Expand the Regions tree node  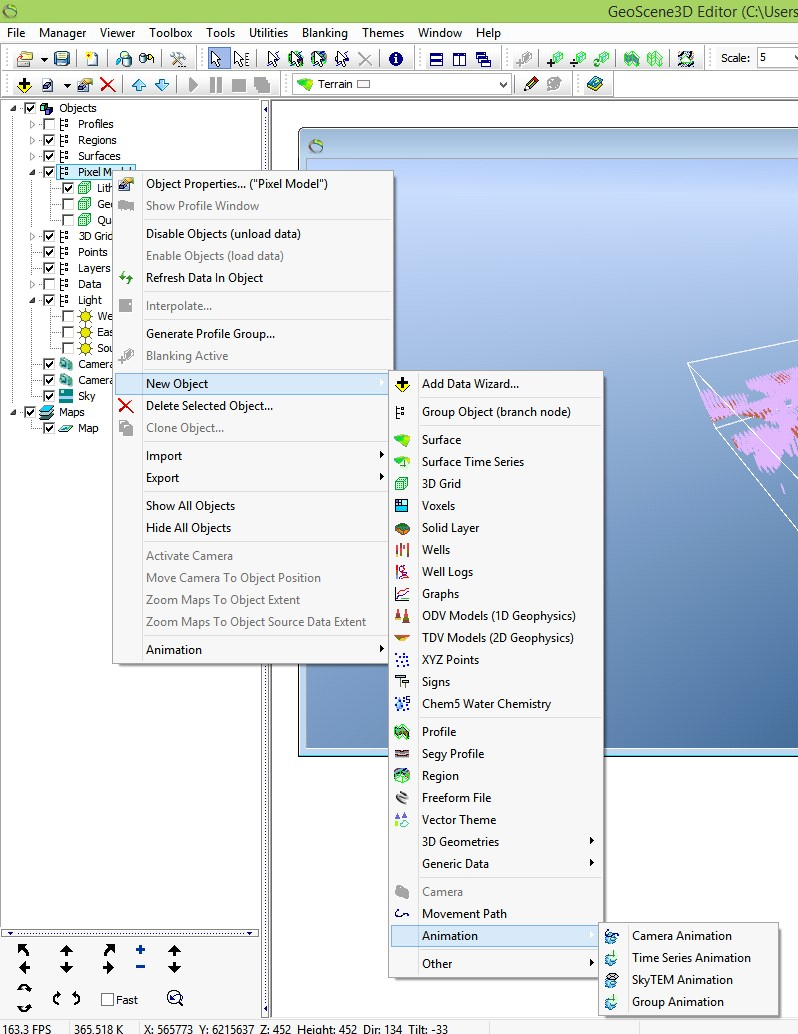pos(32,140)
